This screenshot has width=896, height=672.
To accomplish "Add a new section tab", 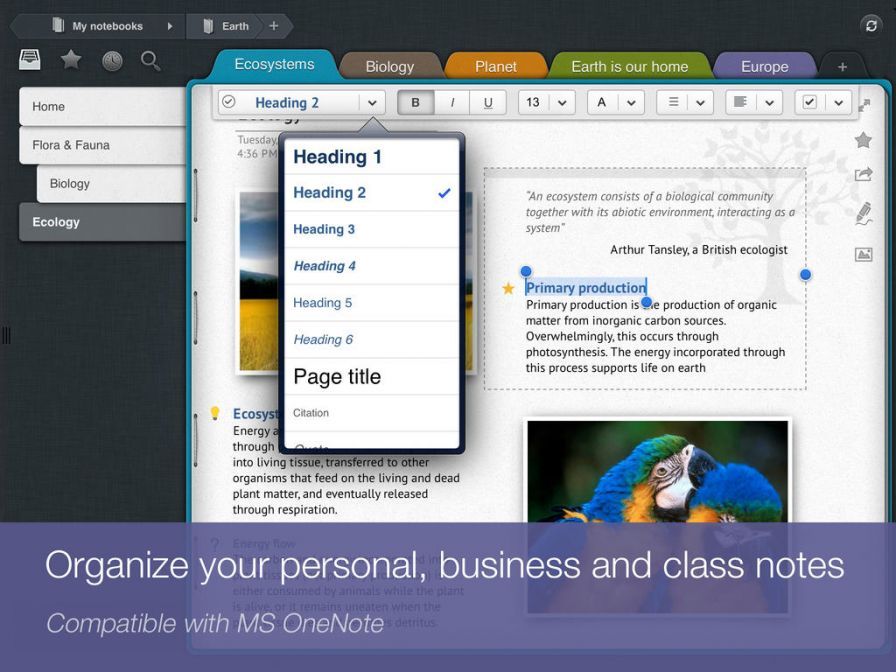I will [842, 67].
